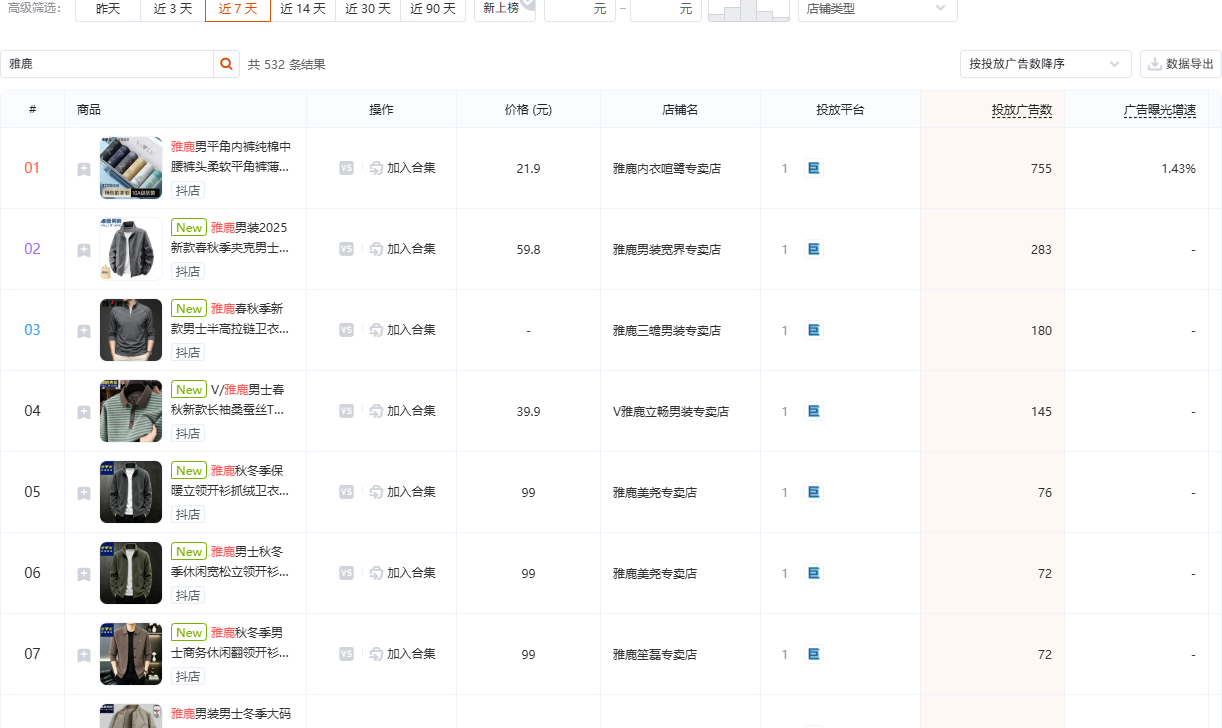
Task: Click VS compare icon in row 03
Action: (346, 330)
